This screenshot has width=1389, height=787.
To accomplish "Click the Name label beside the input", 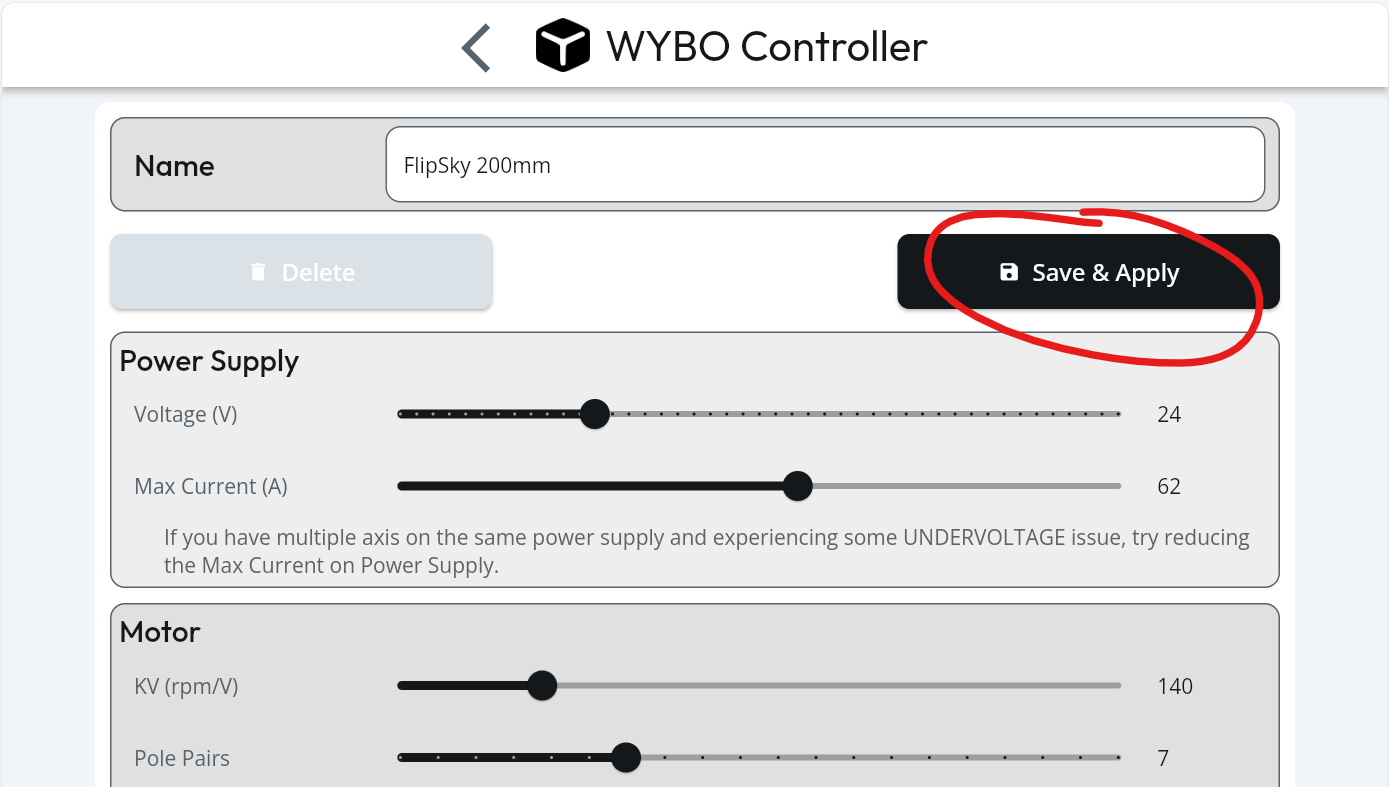I will point(174,165).
